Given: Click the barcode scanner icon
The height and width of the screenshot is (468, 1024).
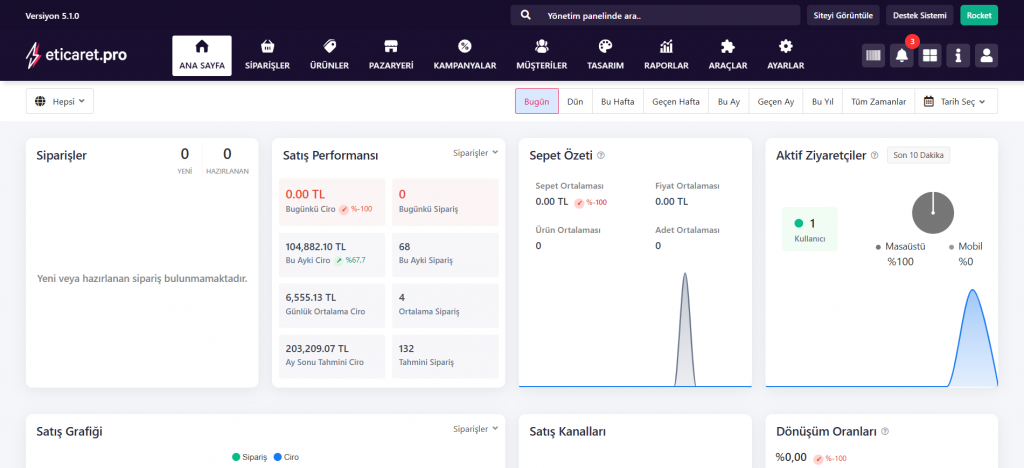Looking at the screenshot, I should pyautogui.click(x=874, y=55).
